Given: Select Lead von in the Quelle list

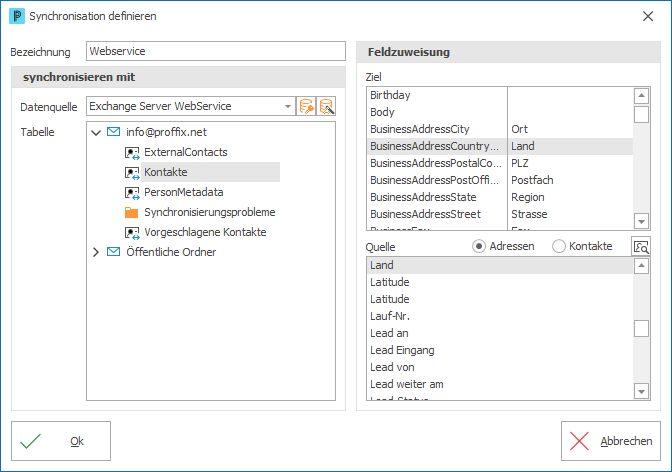Looking at the screenshot, I should coord(500,367).
